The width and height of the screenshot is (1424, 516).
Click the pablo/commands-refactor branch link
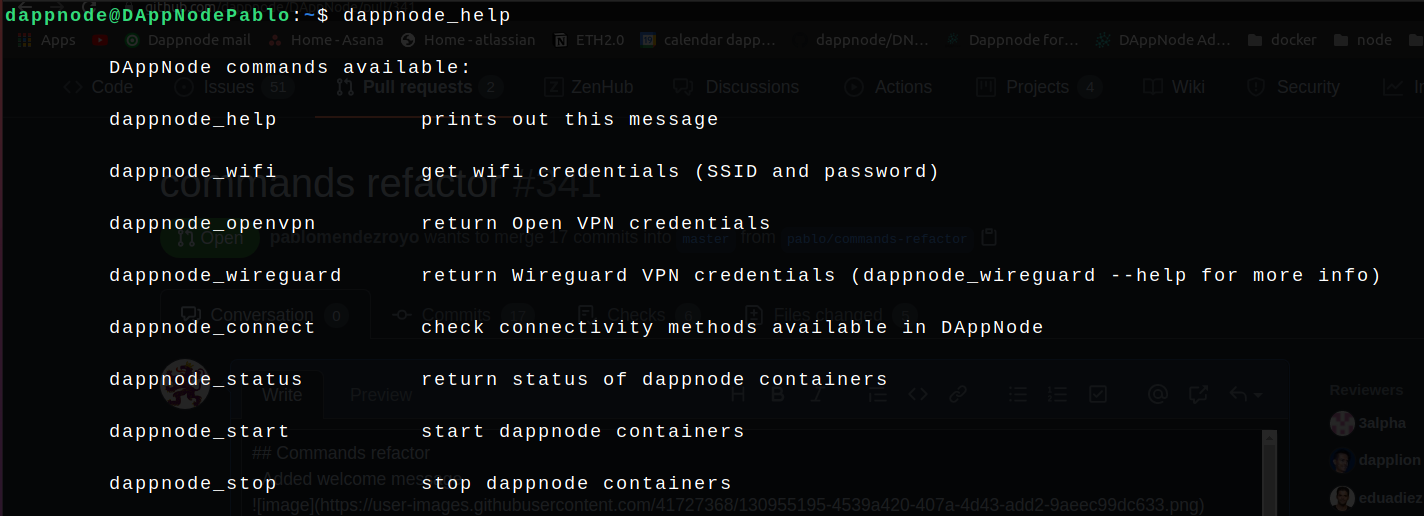(x=877, y=239)
